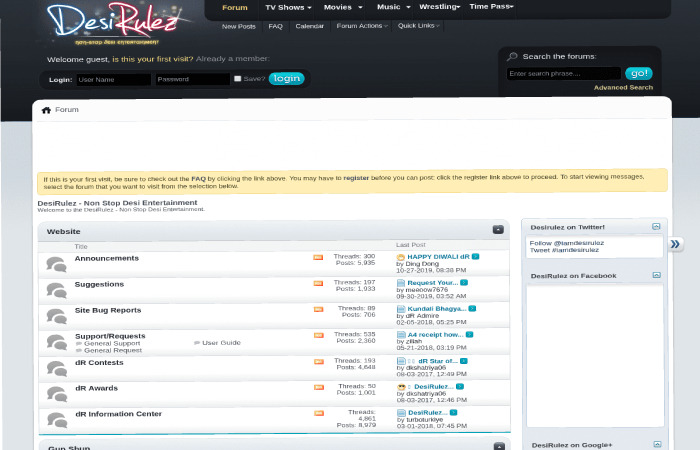
Task: Focus the User Name field
Action: pos(113,79)
